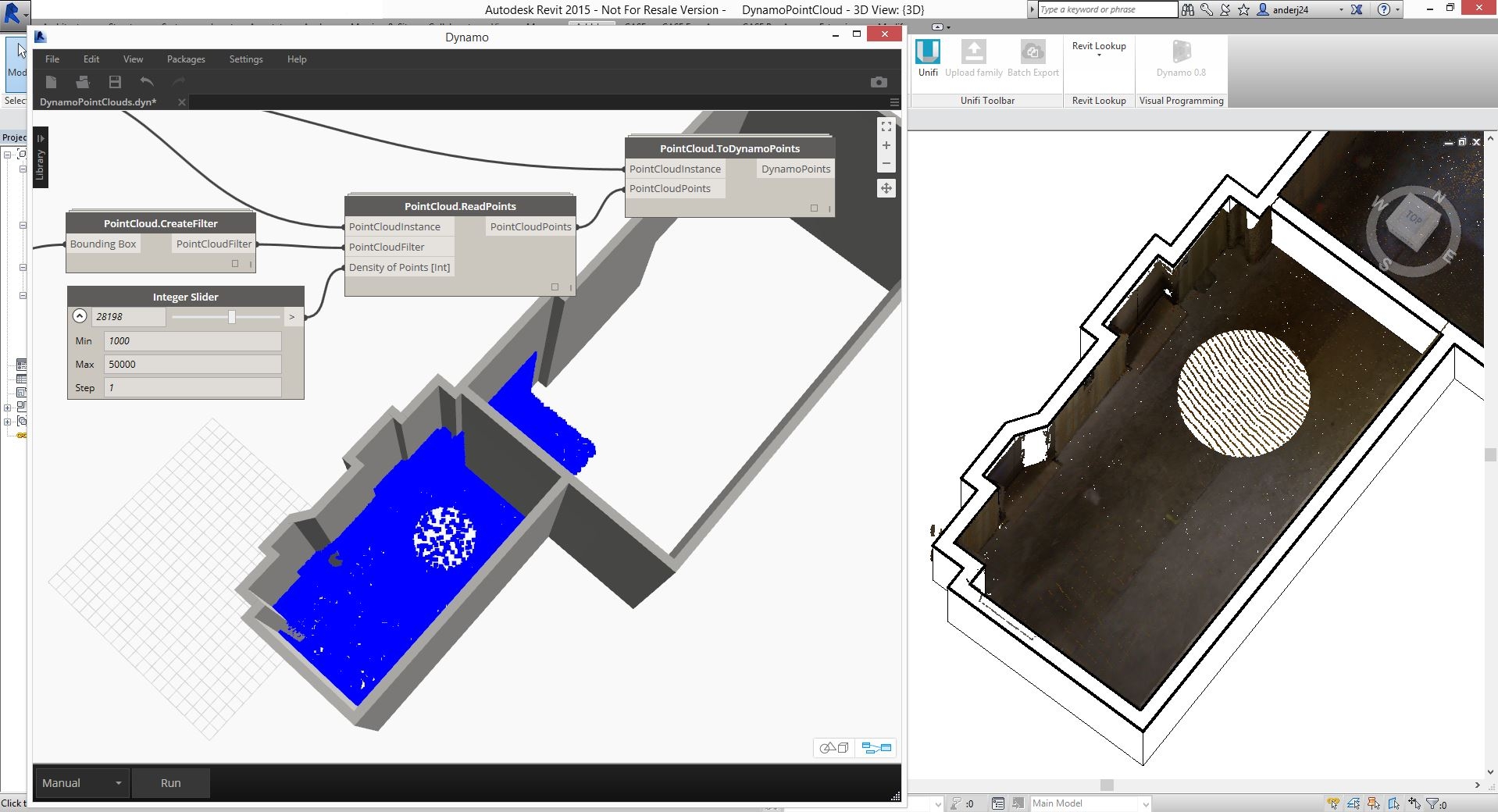Click the Integer Slider output port arrow

coord(292,317)
